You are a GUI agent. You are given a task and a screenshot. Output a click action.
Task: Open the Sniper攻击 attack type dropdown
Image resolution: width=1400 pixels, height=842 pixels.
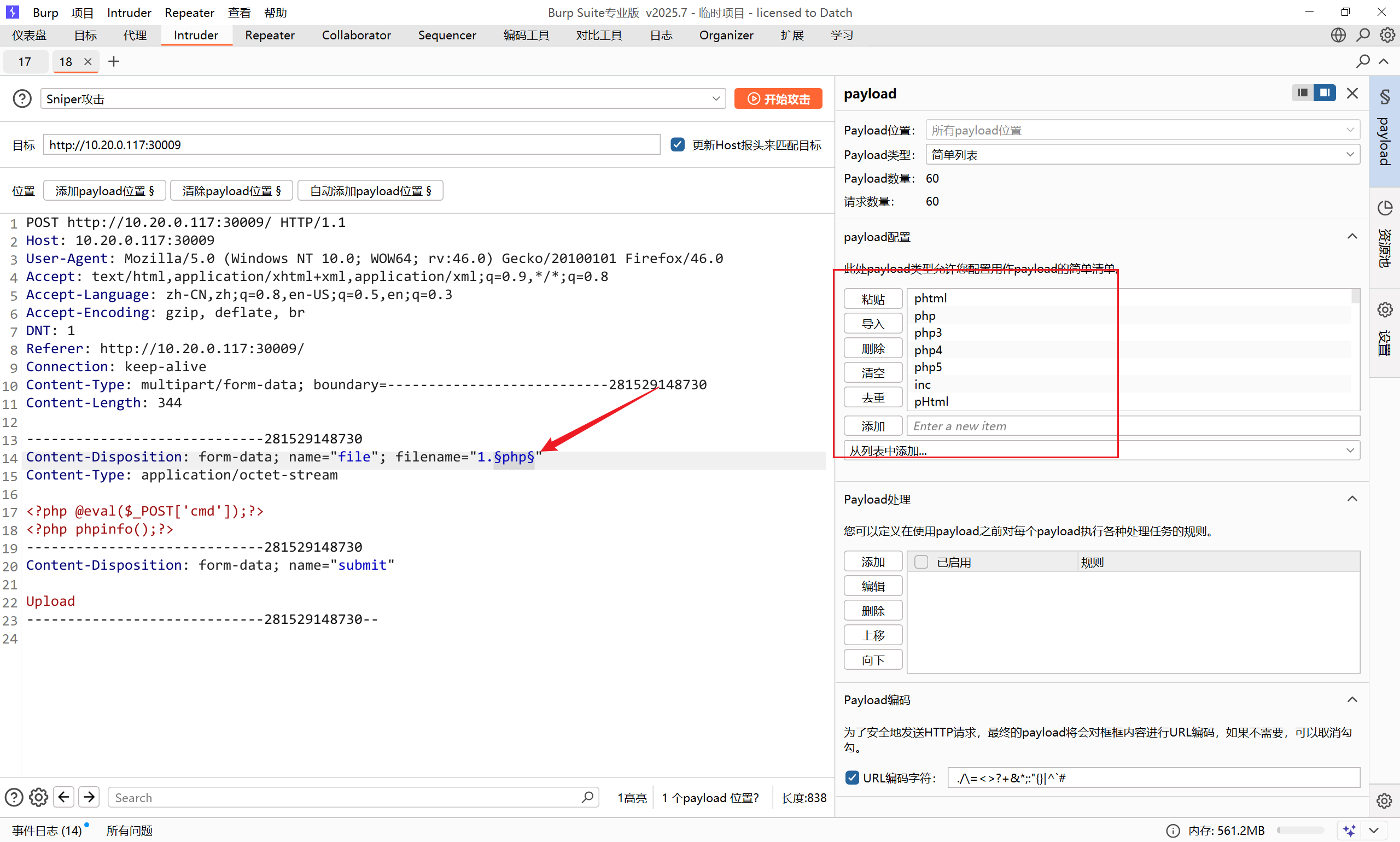point(382,99)
